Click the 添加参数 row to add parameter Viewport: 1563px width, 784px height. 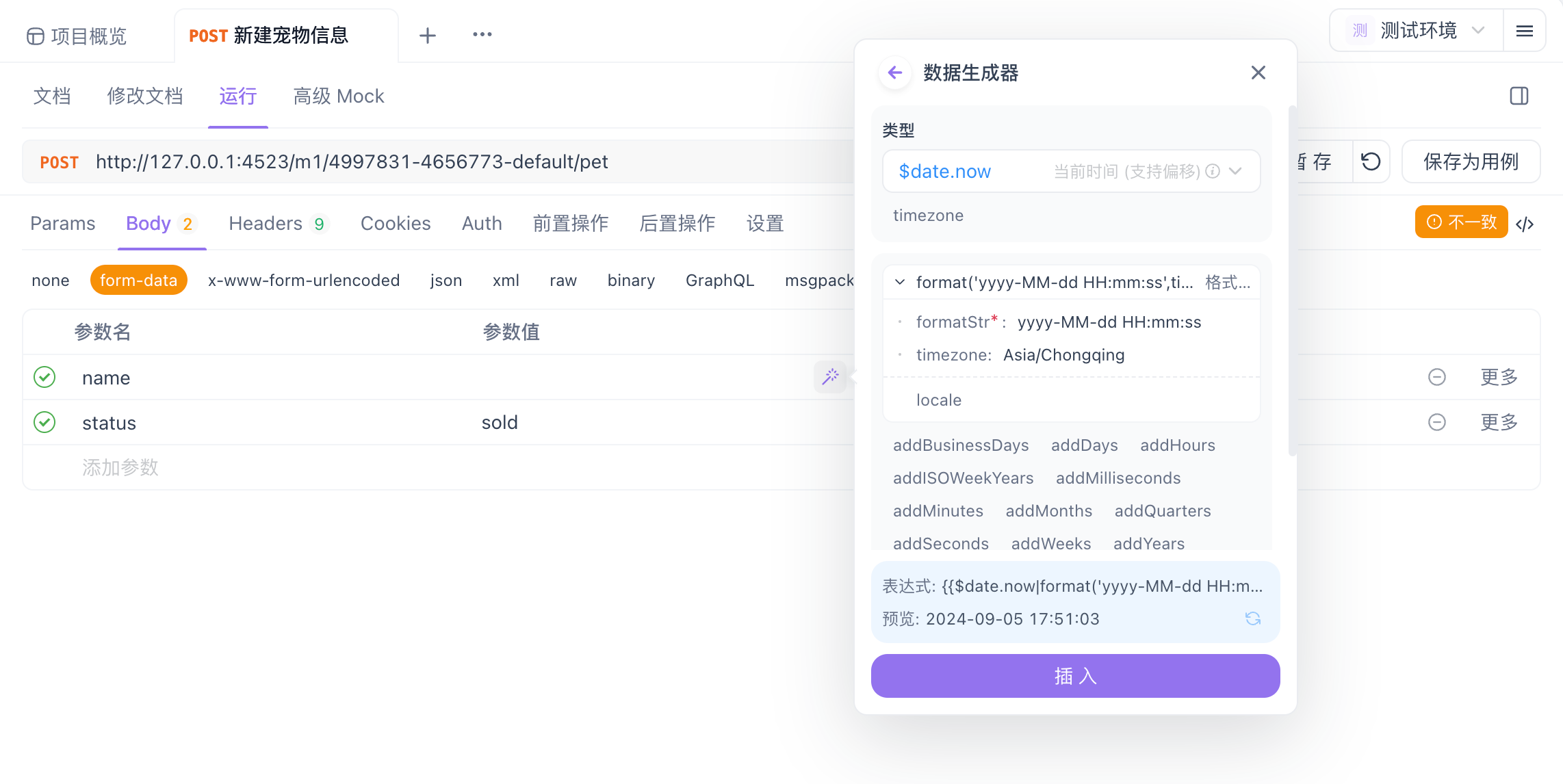[120, 467]
